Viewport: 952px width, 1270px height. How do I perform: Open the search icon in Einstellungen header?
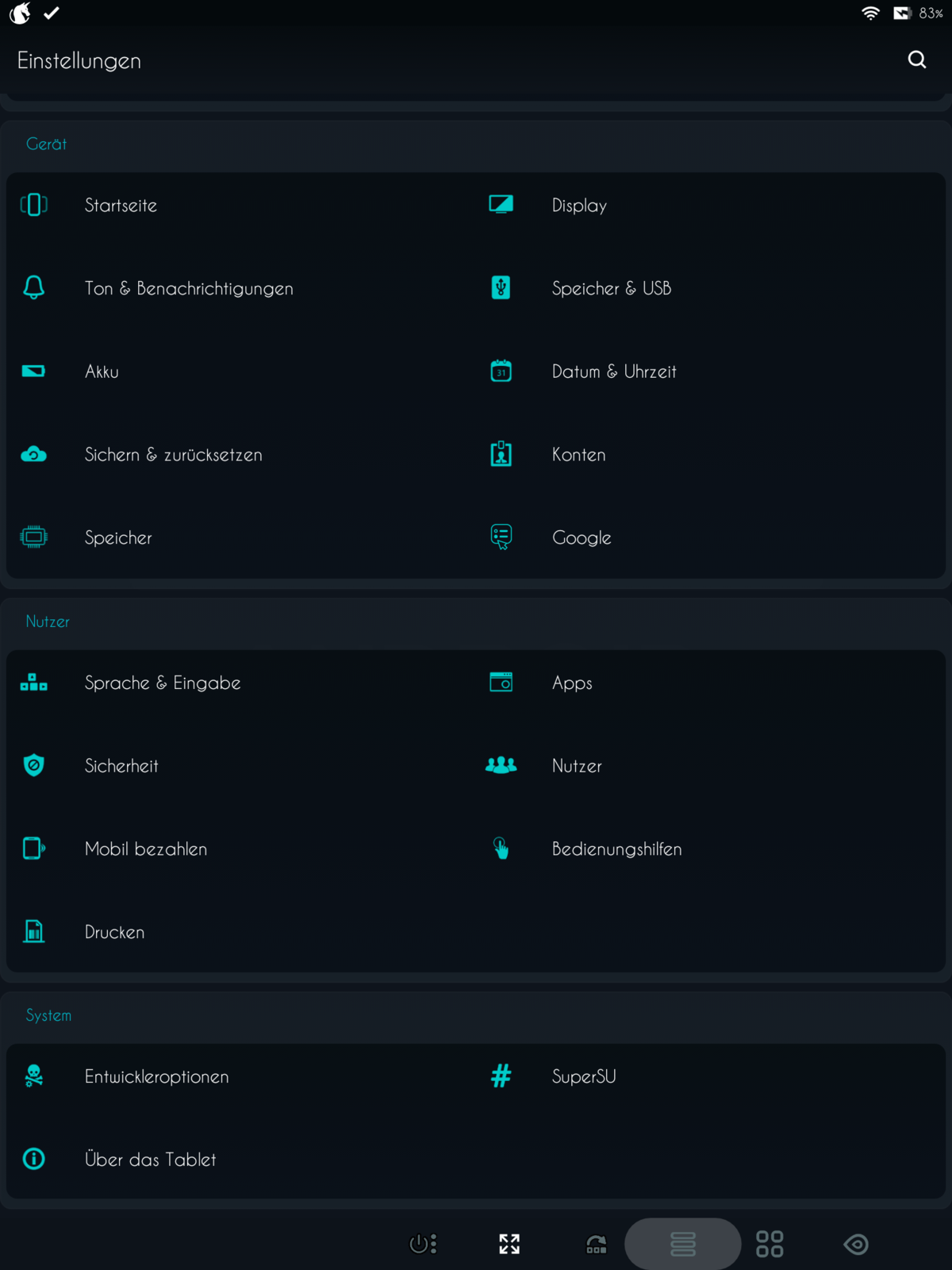point(917,60)
